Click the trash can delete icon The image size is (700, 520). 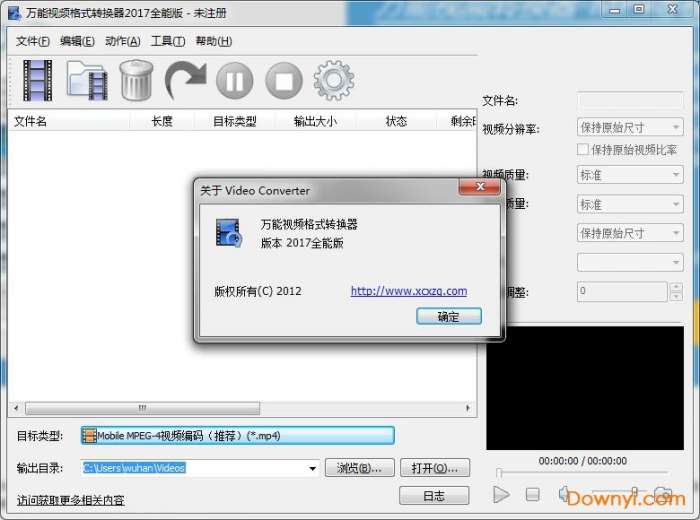136,80
